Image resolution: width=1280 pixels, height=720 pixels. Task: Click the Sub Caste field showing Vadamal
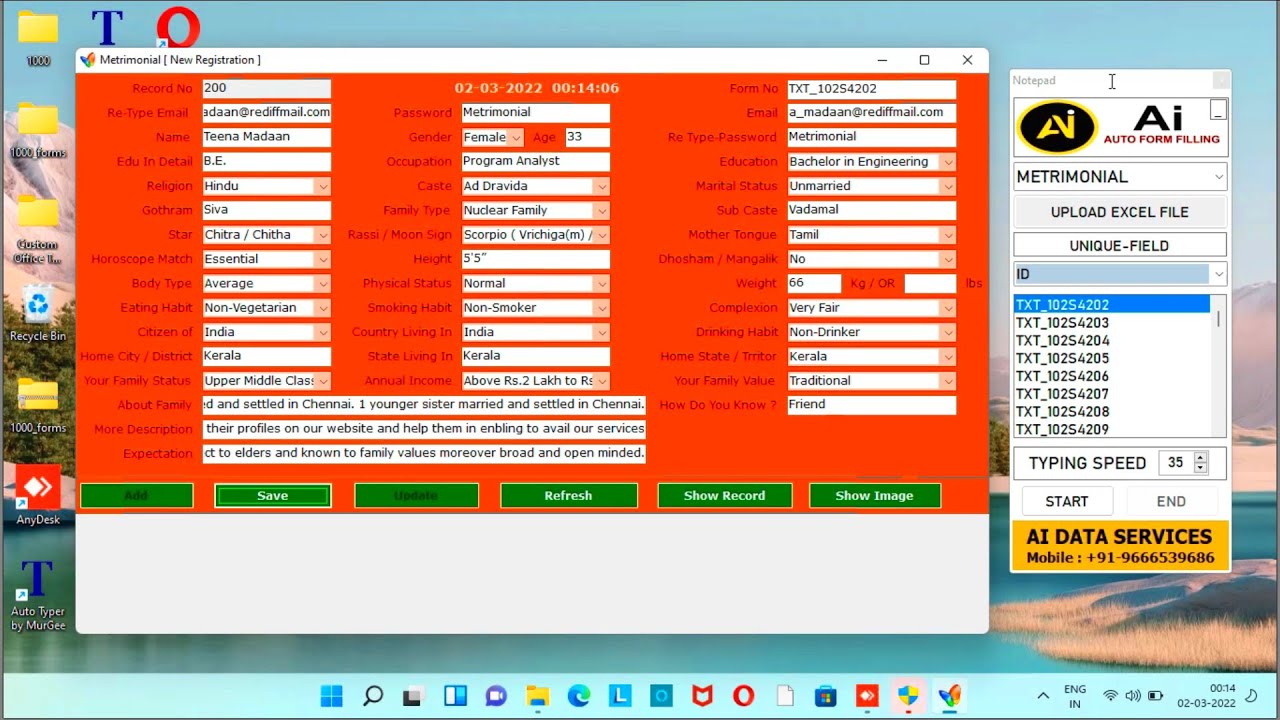(x=871, y=210)
